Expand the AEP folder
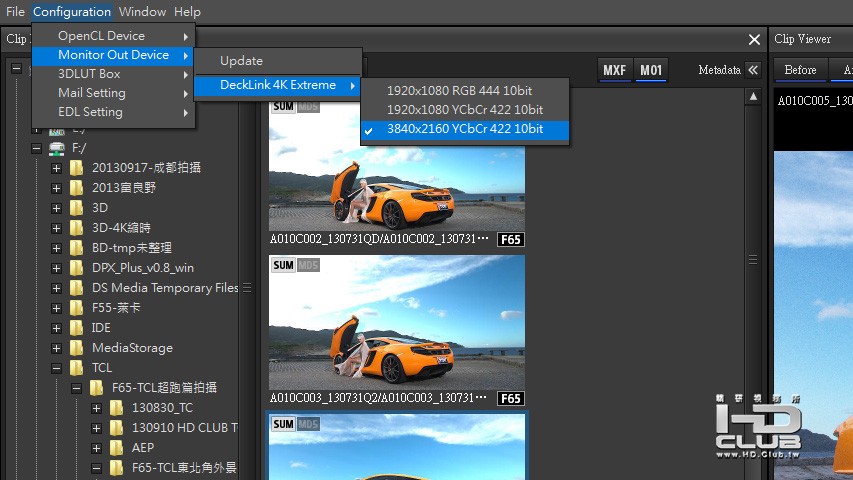This screenshot has width=853, height=480. pyautogui.click(x=96, y=448)
